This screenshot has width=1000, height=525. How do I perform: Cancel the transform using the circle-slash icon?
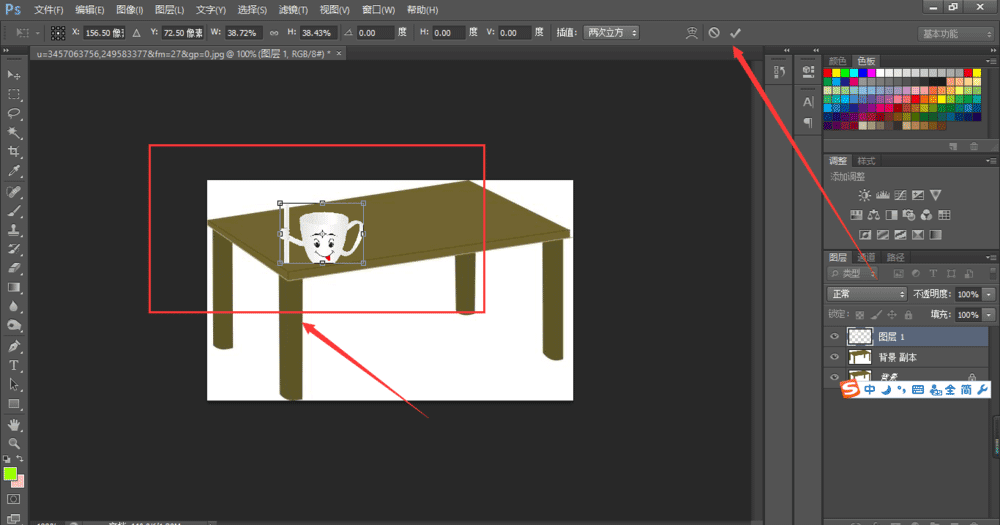(714, 33)
